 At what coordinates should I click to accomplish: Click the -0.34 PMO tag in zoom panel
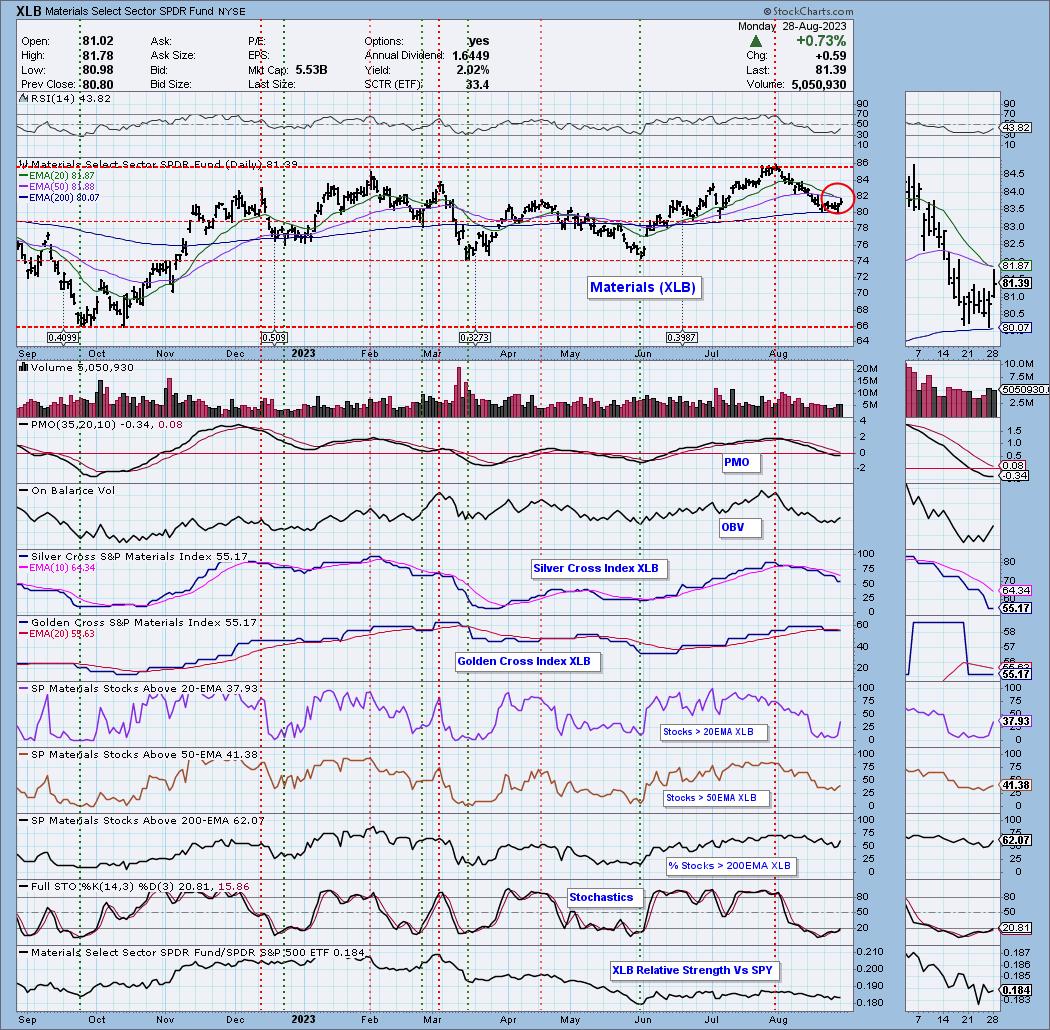click(1015, 475)
